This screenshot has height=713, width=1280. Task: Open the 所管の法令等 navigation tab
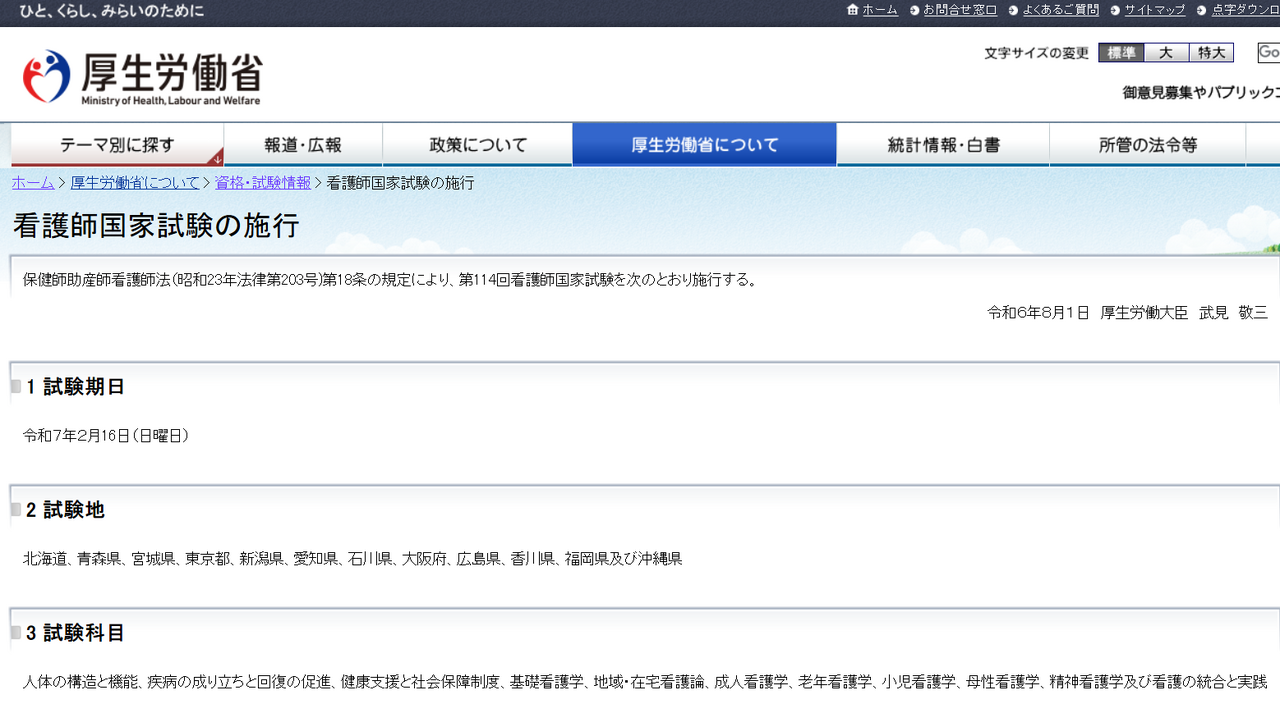(1147, 145)
